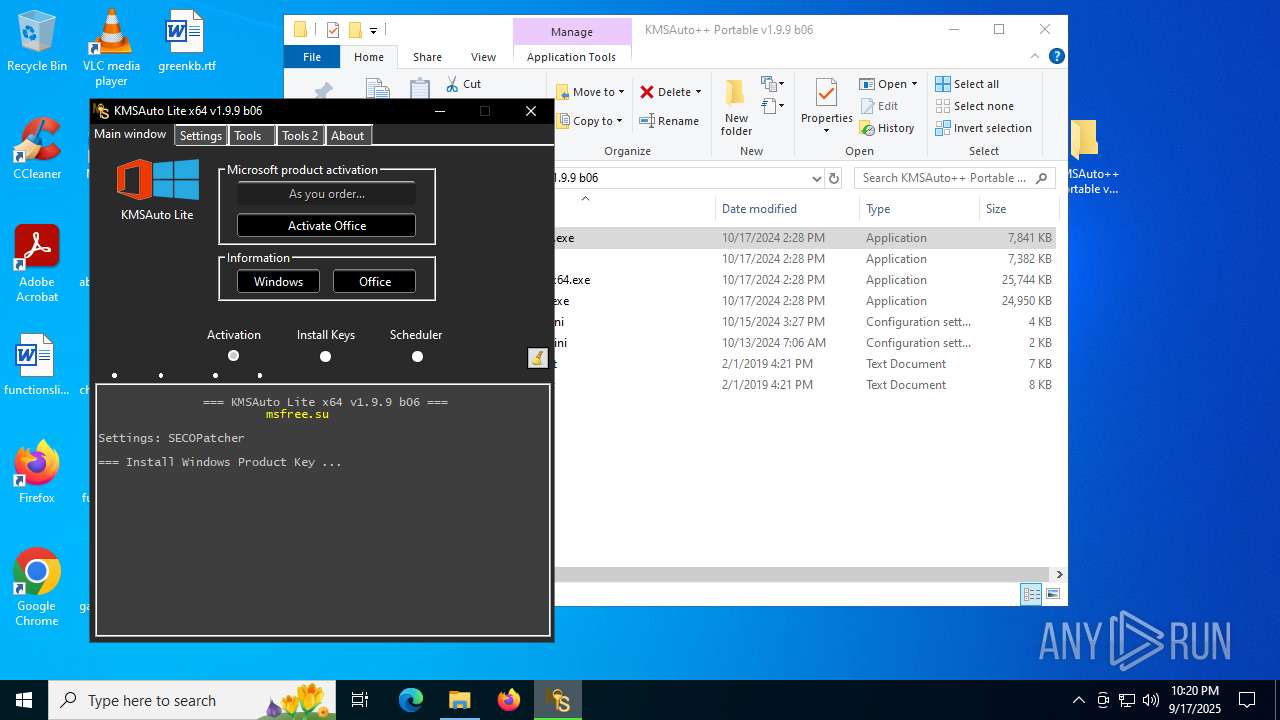Select the greenkb.rtf desktop file
This screenshot has width=1280, height=720.
click(186, 42)
